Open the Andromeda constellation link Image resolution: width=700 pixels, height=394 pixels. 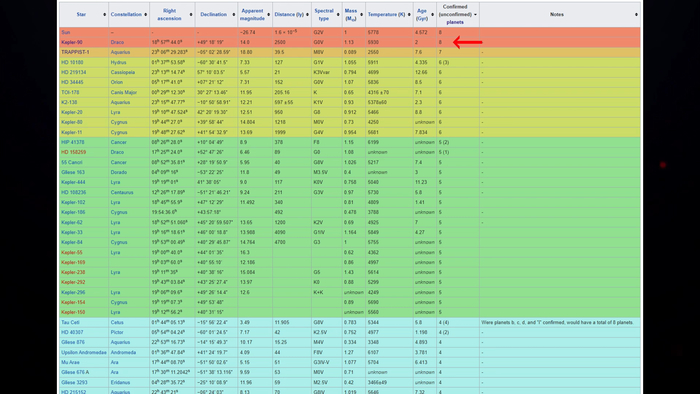(x=123, y=353)
